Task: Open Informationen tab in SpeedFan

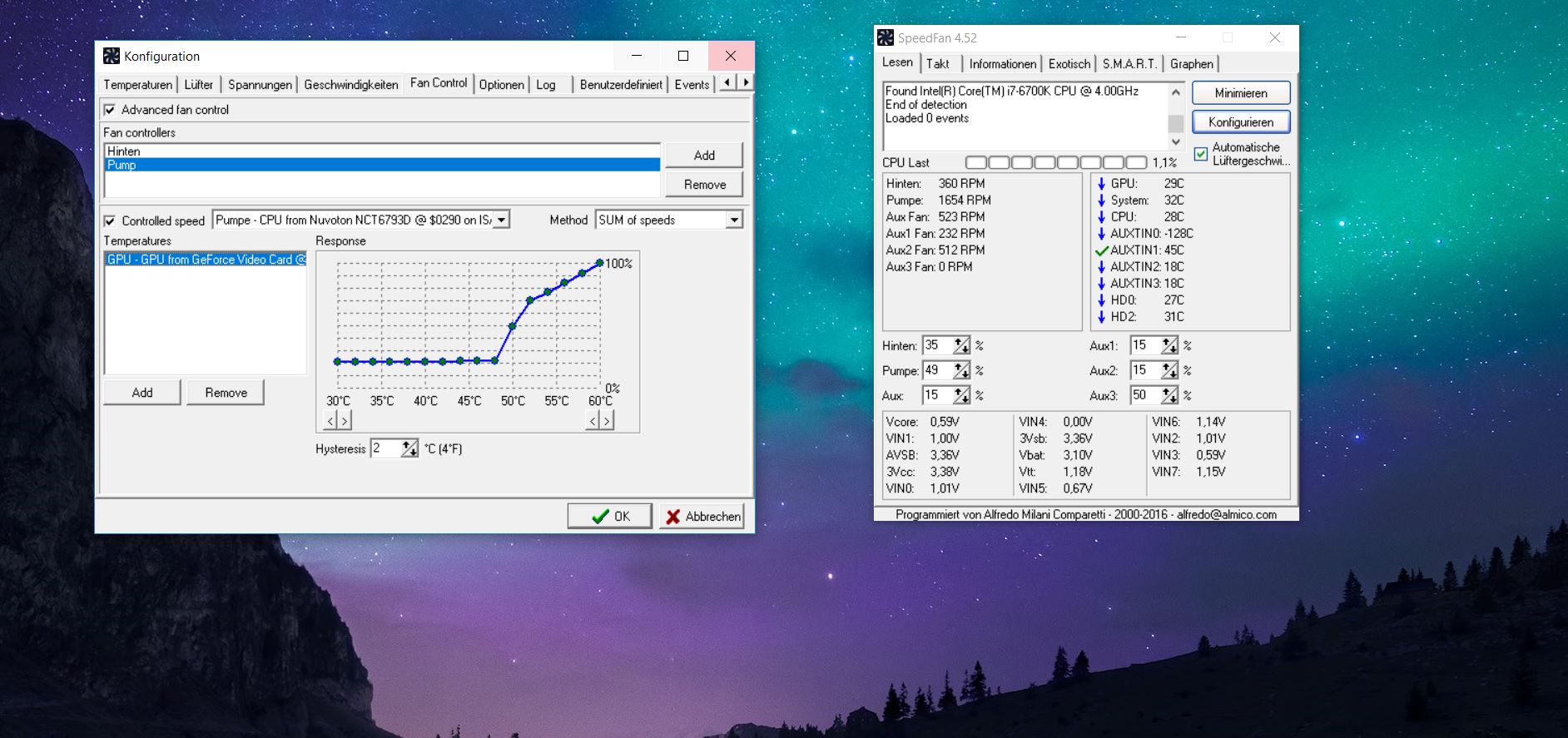Action: point(1002,63)
